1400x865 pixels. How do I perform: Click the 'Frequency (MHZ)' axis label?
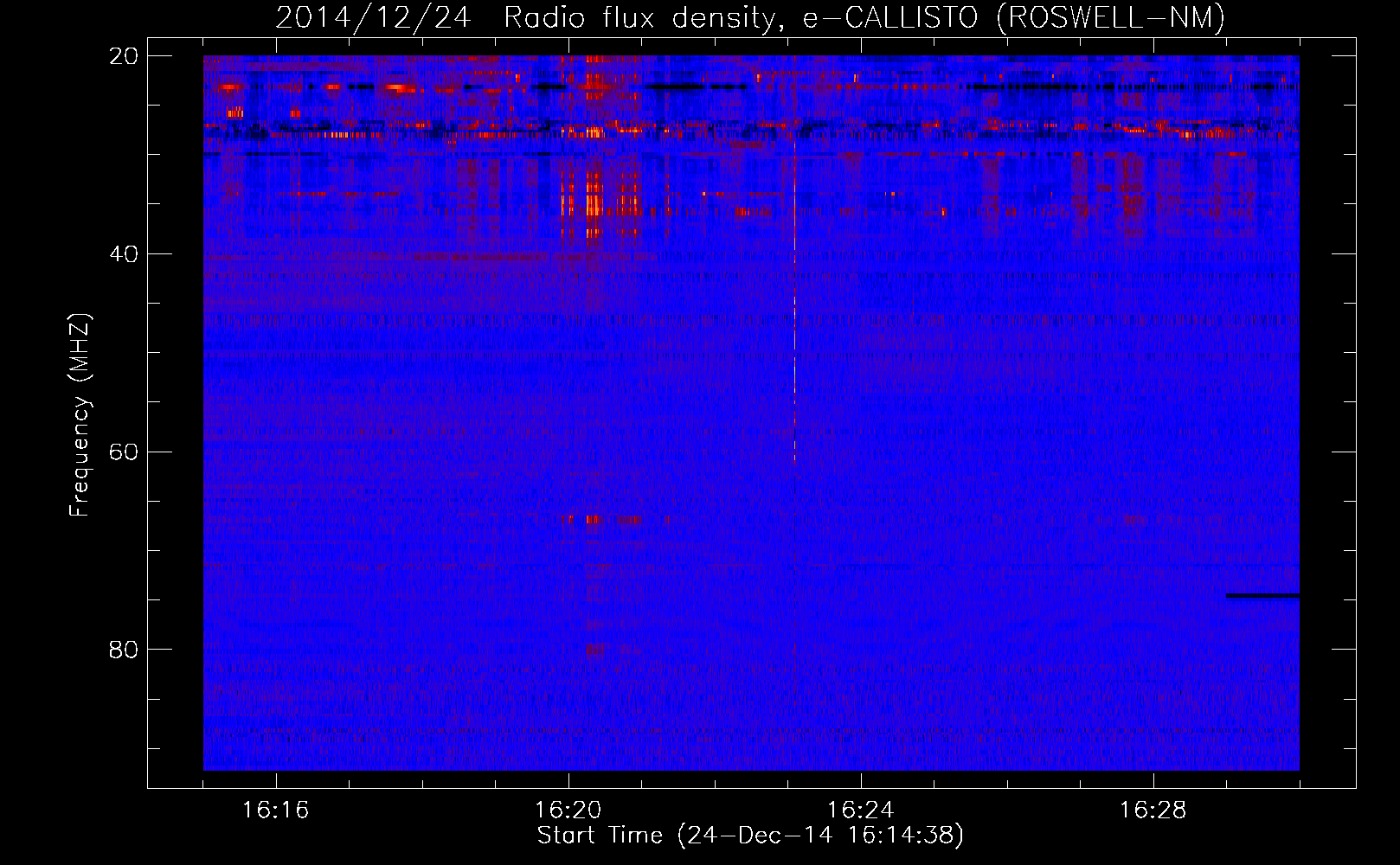80,415
